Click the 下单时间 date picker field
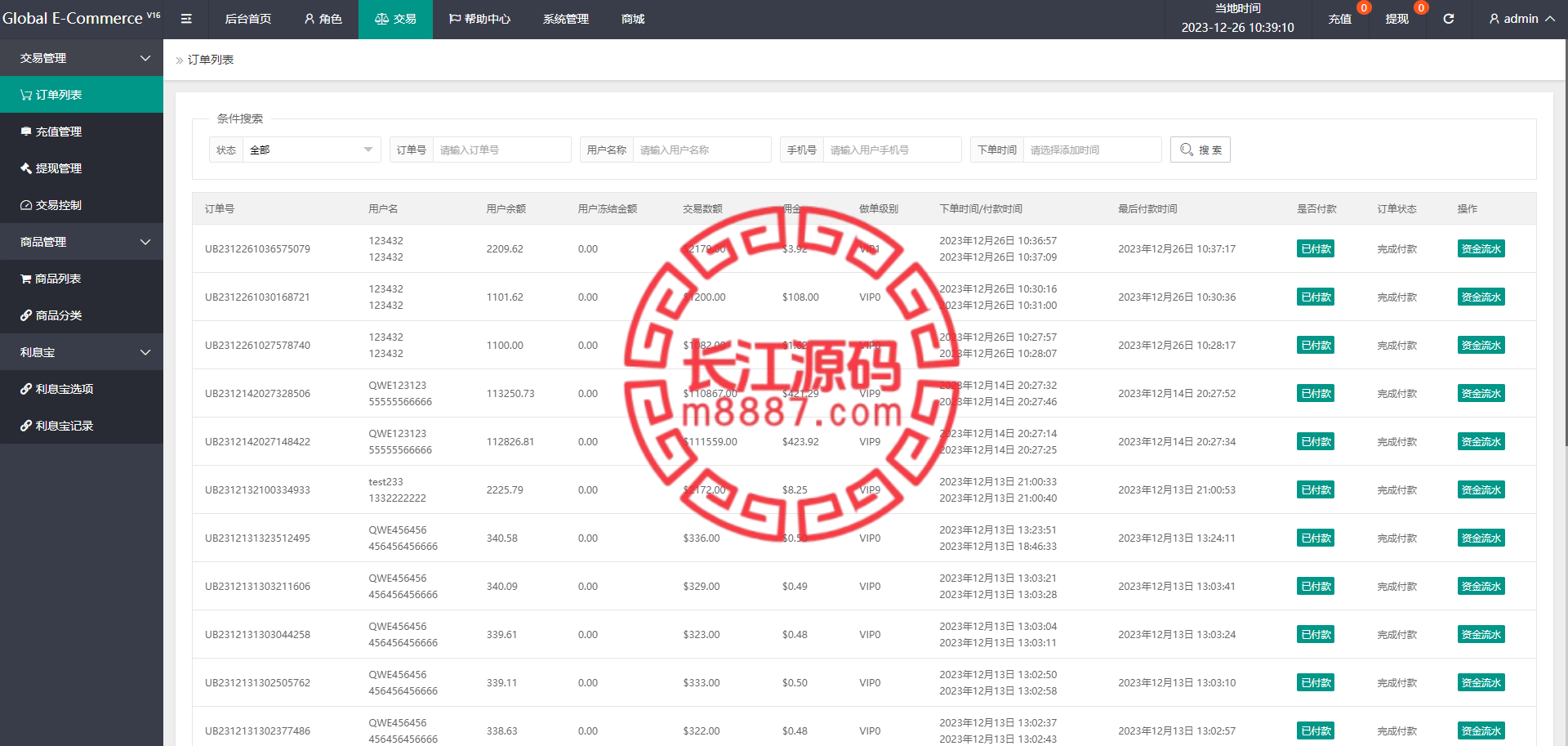This screenshot has width=1568, height=746. (x=1092, y=150)
